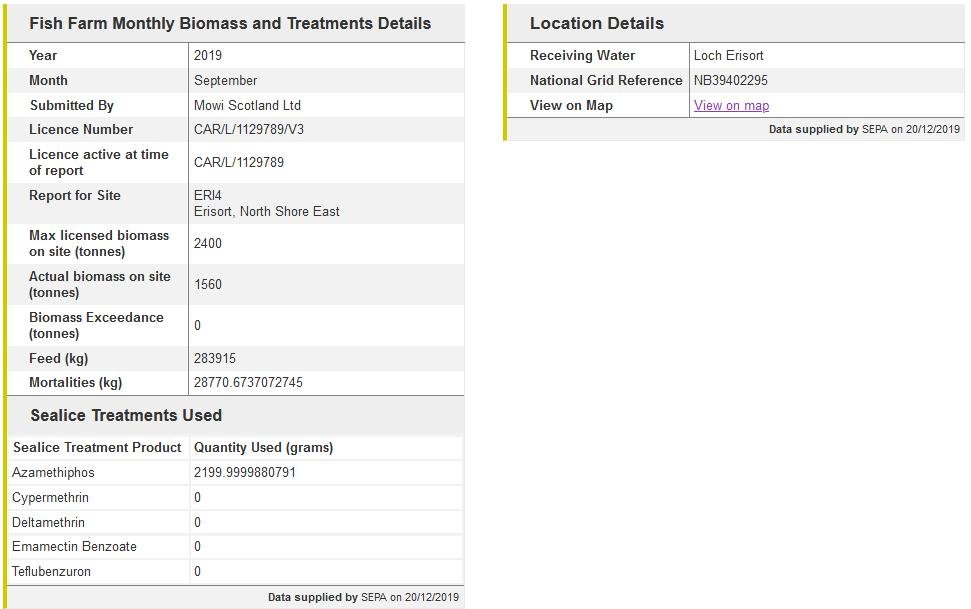Select the Azamethiphos quantity 2199.9999880791
Screen dimensions: 971x609
(x=245, y=472)
